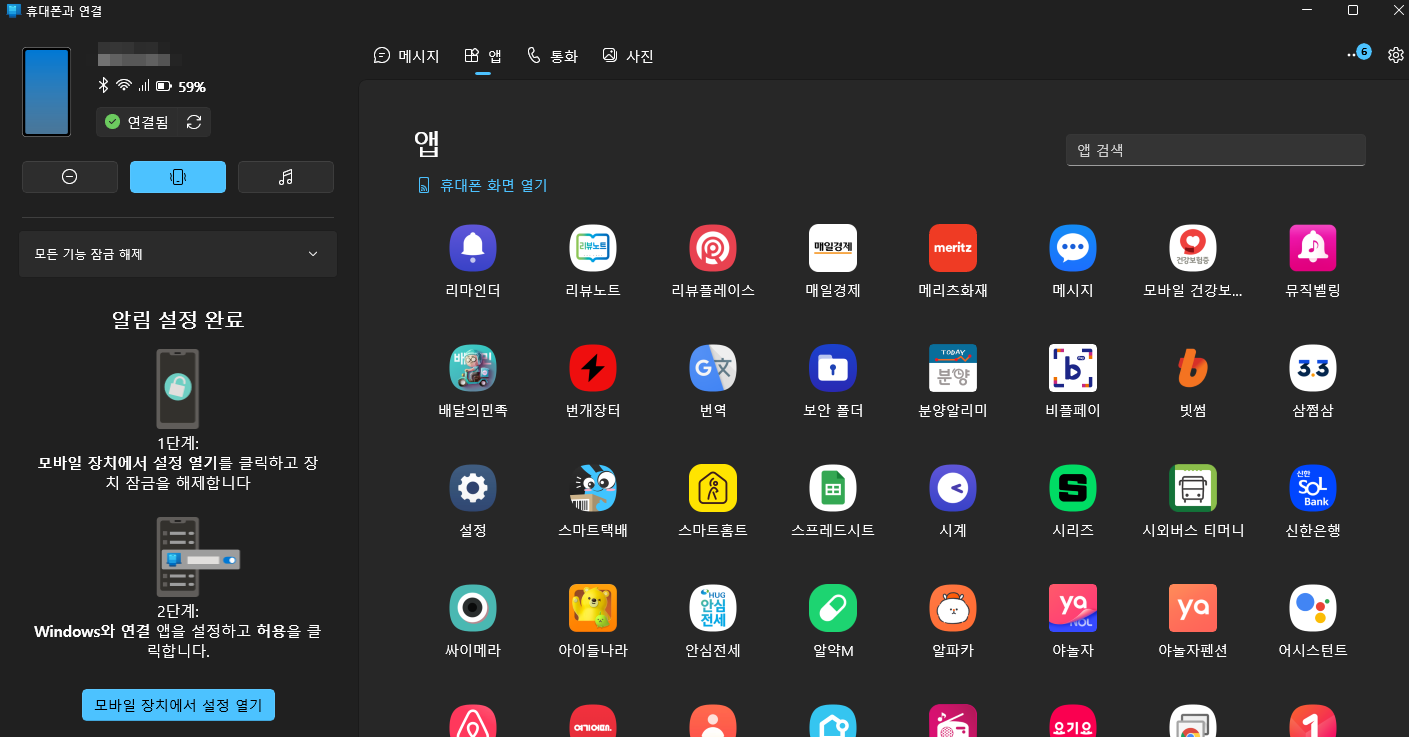Open the 스마트홈트 app icon
Screen dimensions: 1409x737
[x=713, y=488]
